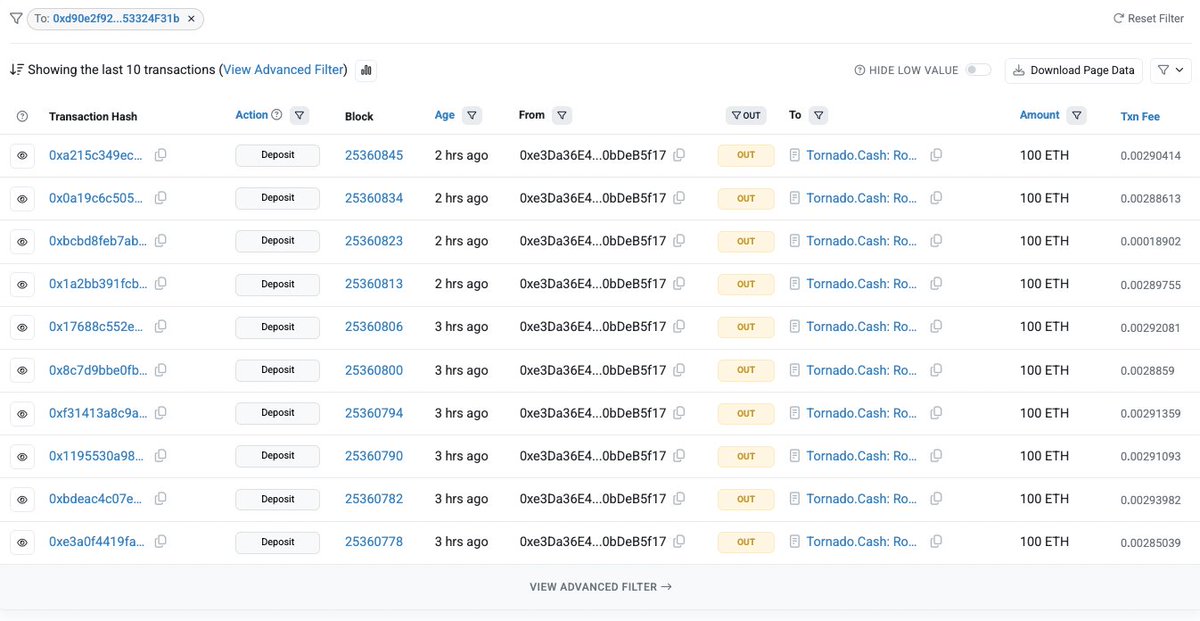Open the Amount column filter
The image size is (1200, 621).
pyautogui.click(x=1076, y=116)
